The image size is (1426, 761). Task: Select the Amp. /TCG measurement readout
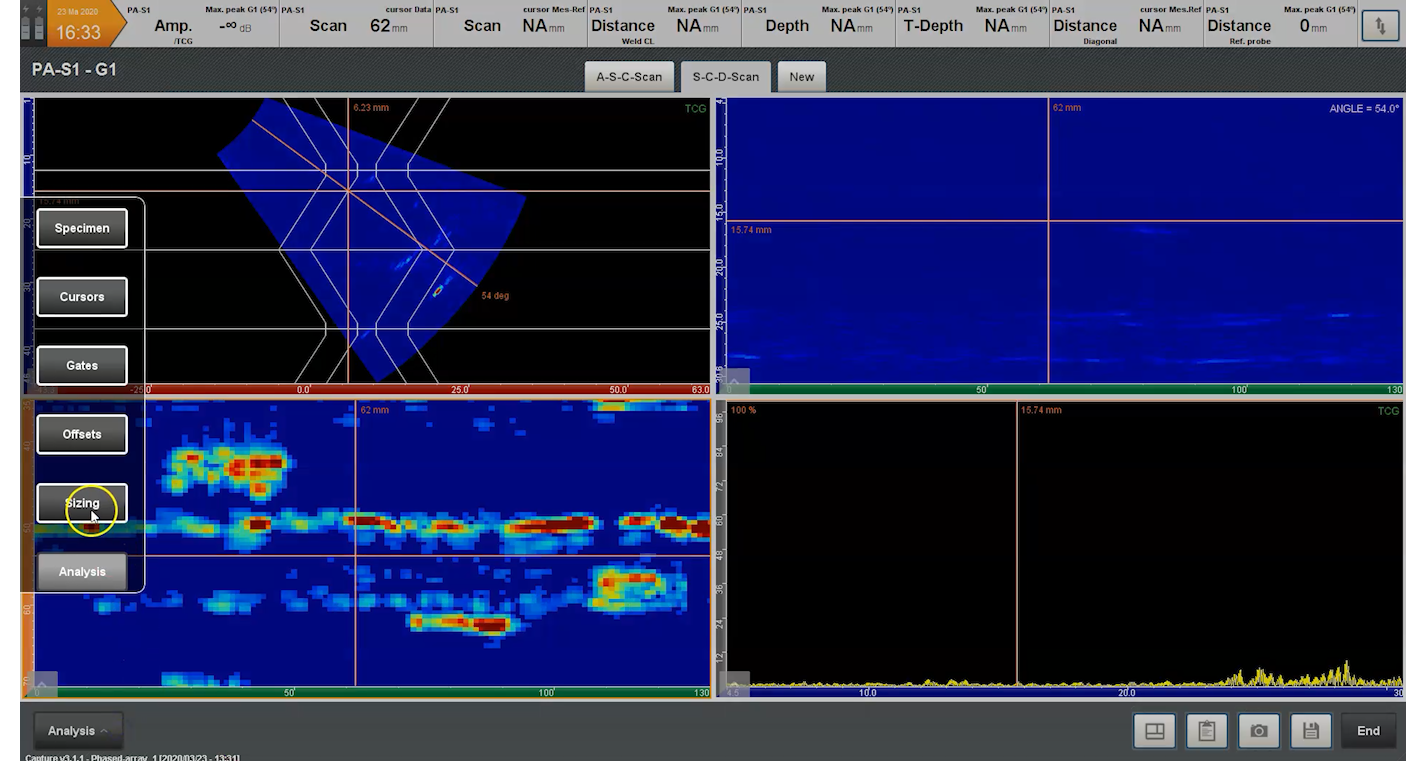(x=201, y=26)
